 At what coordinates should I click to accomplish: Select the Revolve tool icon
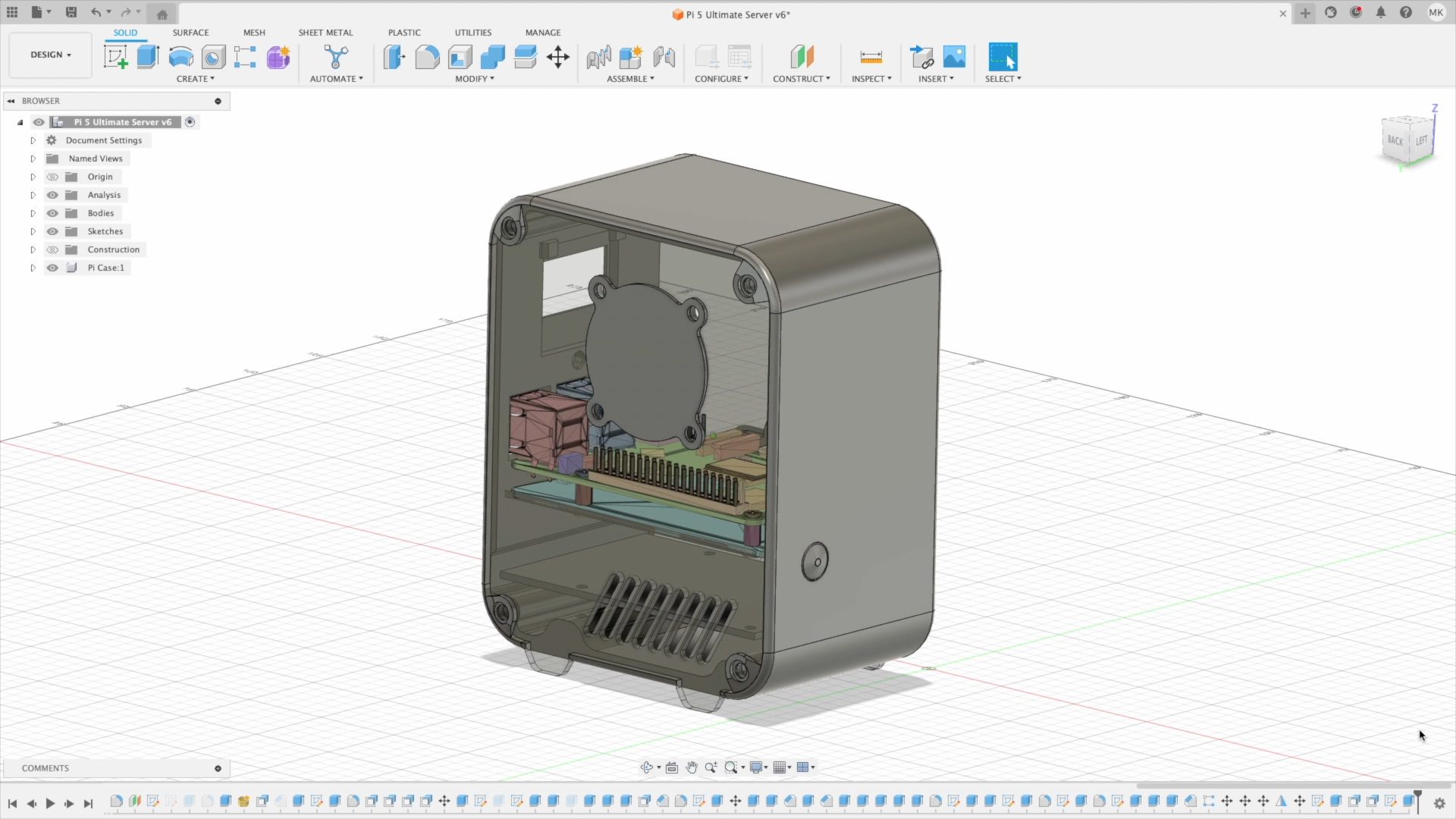(x=180, y=57)
